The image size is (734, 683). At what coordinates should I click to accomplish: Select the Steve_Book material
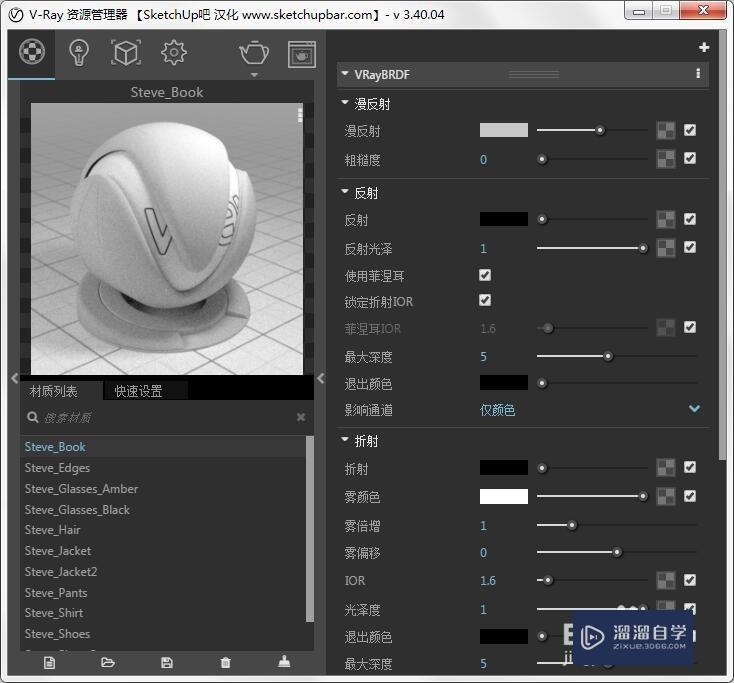coord(164,447)
